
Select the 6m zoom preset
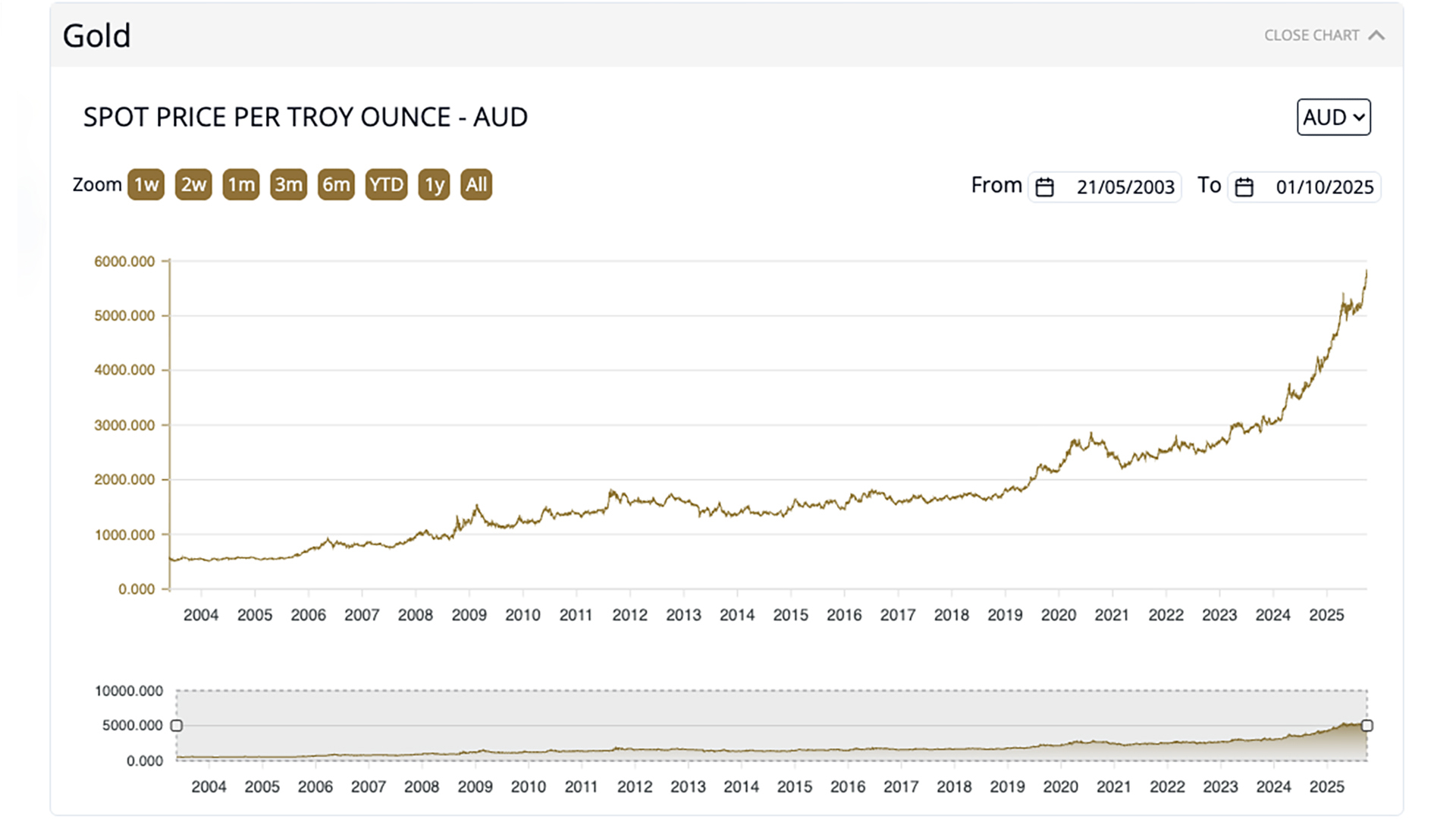336,184
